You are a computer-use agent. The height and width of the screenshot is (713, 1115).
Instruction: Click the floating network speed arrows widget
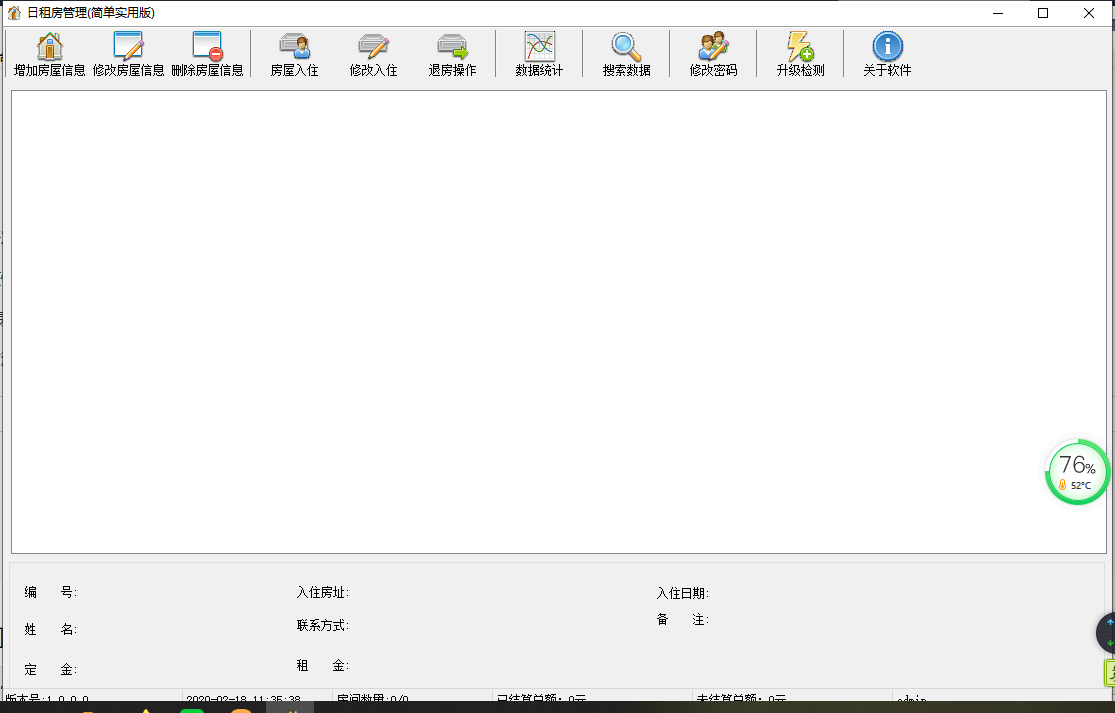coord(1108,632)
